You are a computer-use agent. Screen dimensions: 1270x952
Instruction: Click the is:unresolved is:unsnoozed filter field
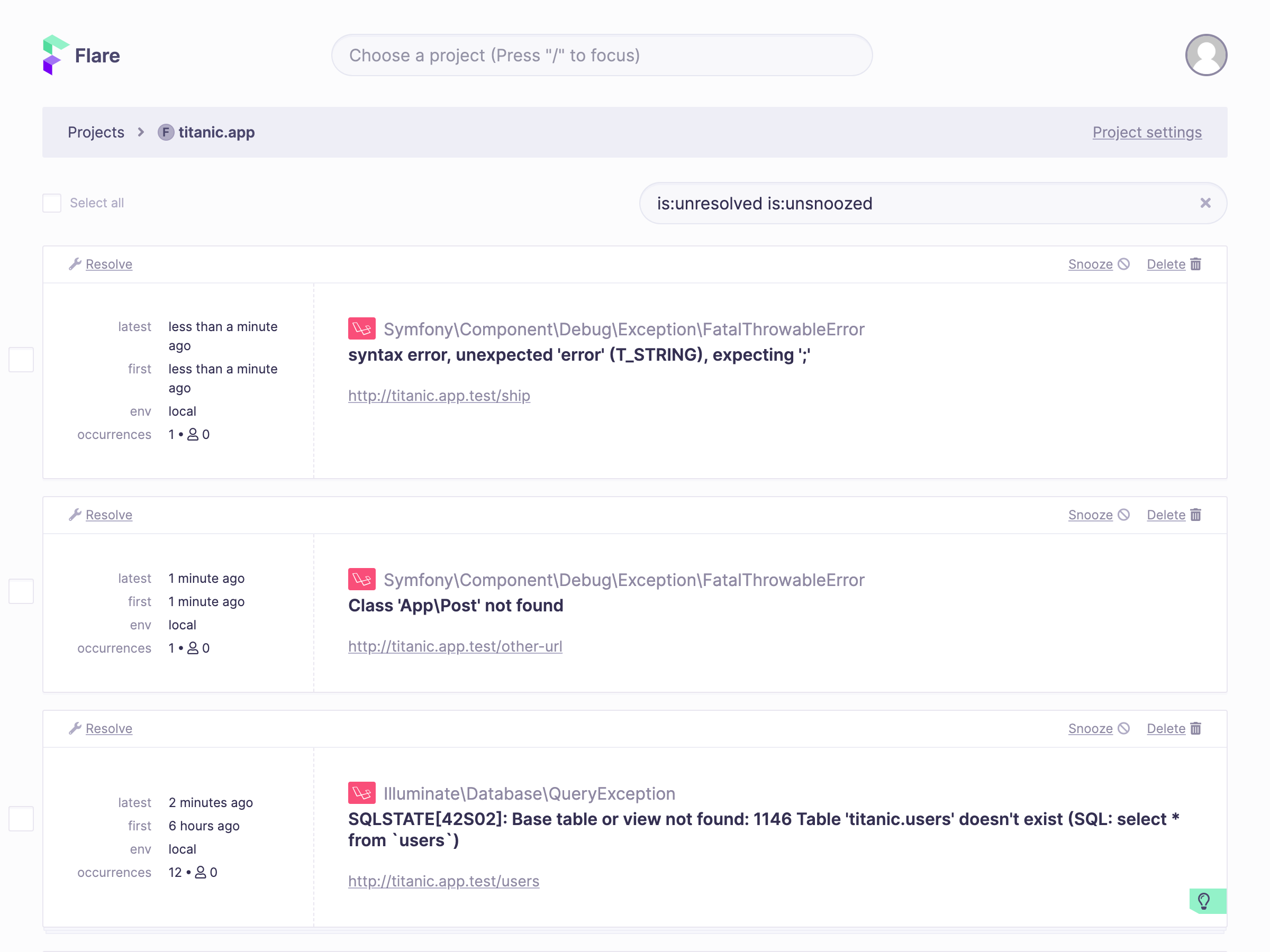[x=933, y=203]
